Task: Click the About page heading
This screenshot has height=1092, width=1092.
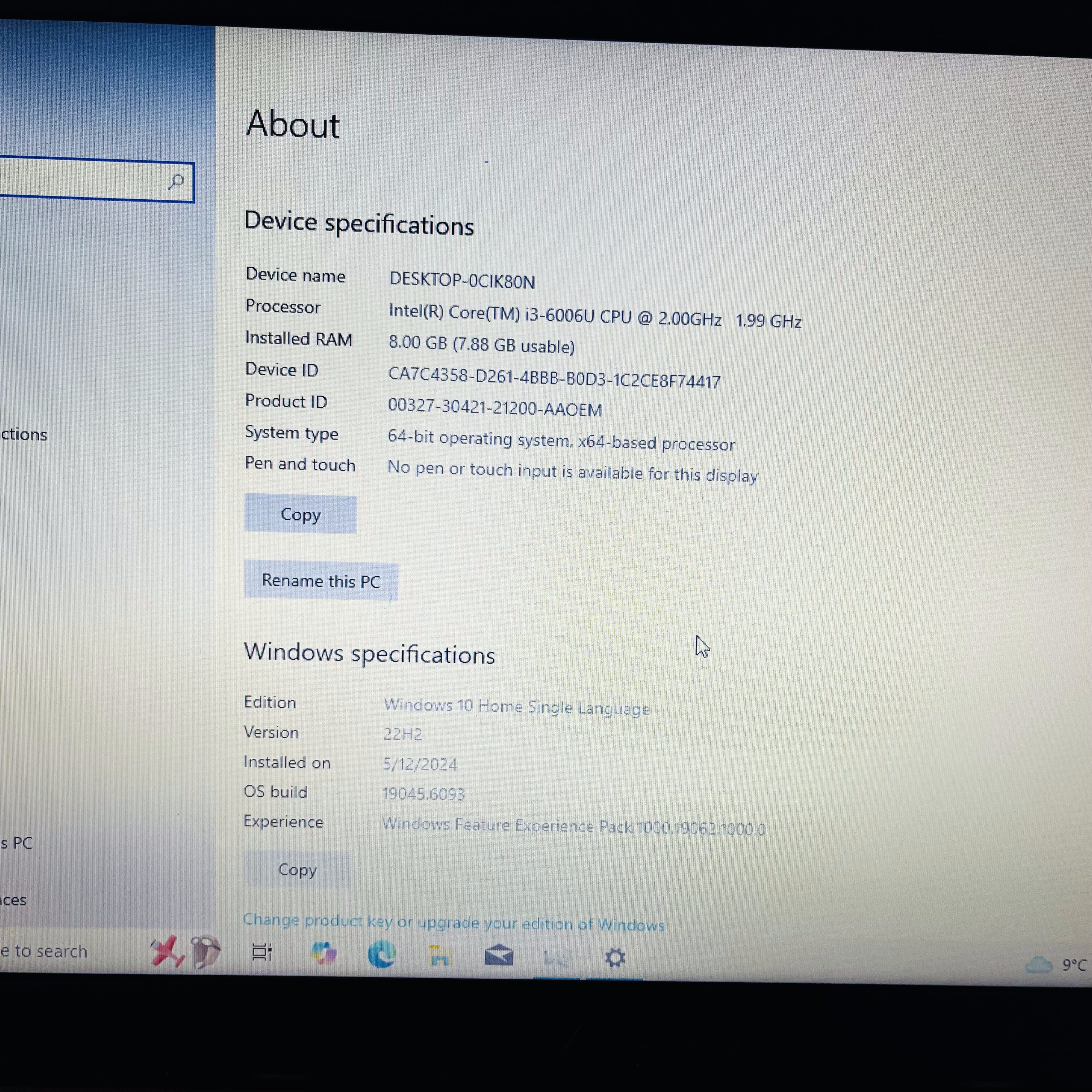Action: coord(293,124)
